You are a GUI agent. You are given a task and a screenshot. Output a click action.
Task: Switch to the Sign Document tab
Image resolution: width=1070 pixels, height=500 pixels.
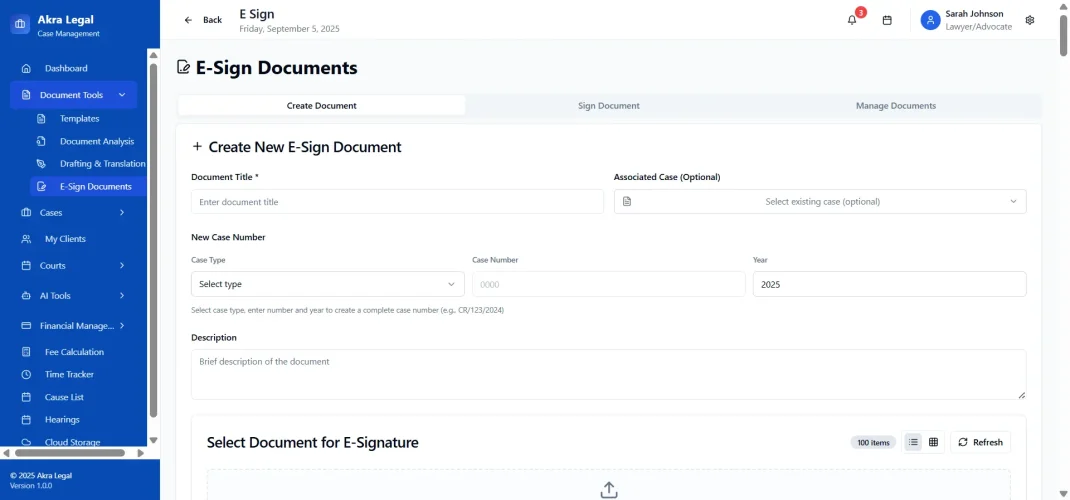click(608, 106)
